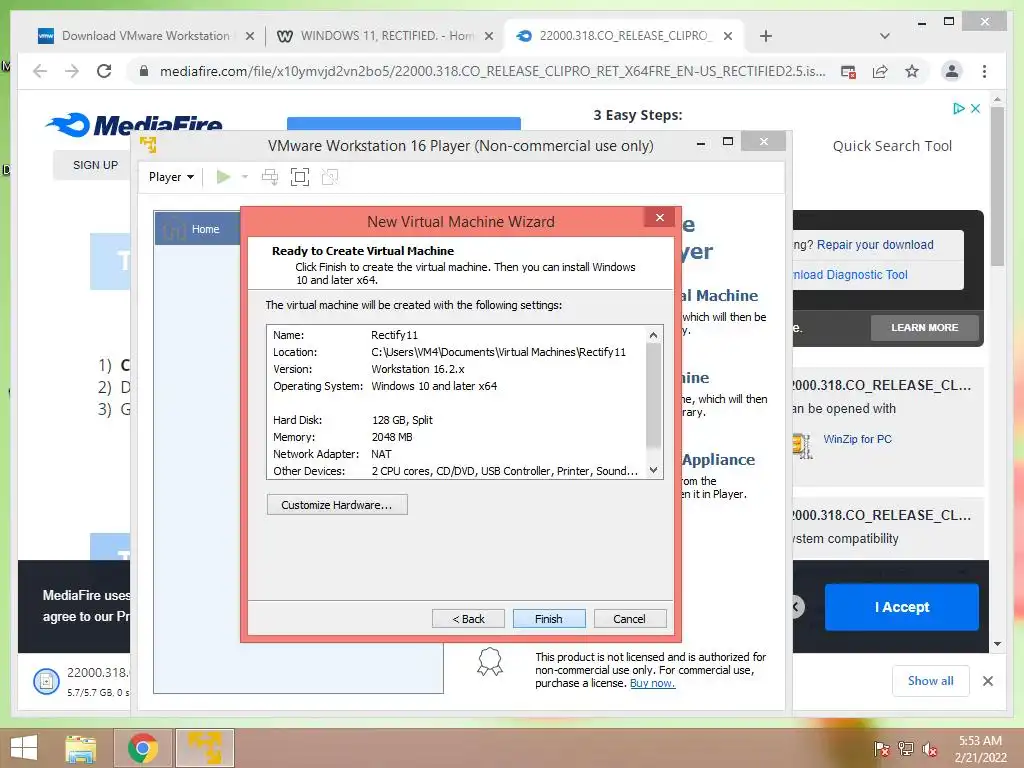The height and width of the screenshot is (768, 1024).
Task: Click SIGN UP on MediaFire
Action: [95, 165]
